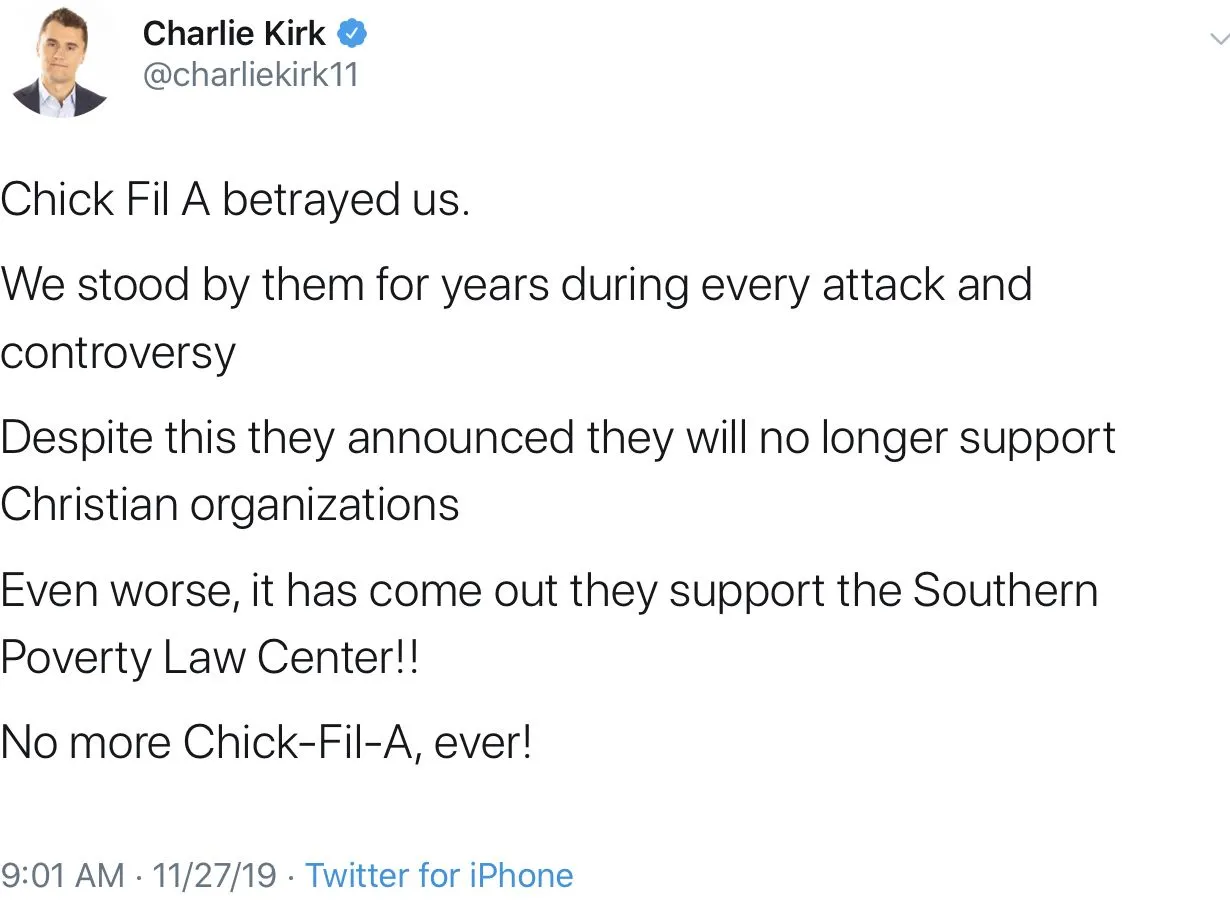1230x906 pixels.
Task: Click the line "Chick Fil A betrayed us."
Action: [234, 200]
